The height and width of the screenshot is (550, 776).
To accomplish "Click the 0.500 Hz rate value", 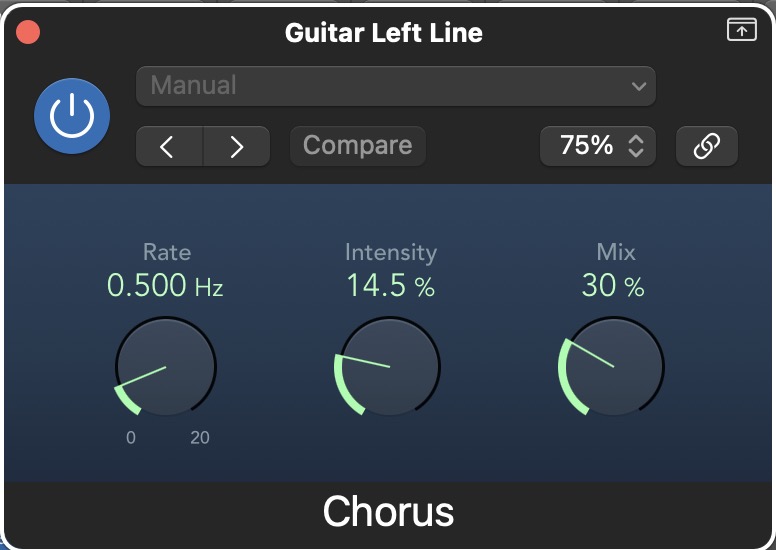I will point(165,286).
